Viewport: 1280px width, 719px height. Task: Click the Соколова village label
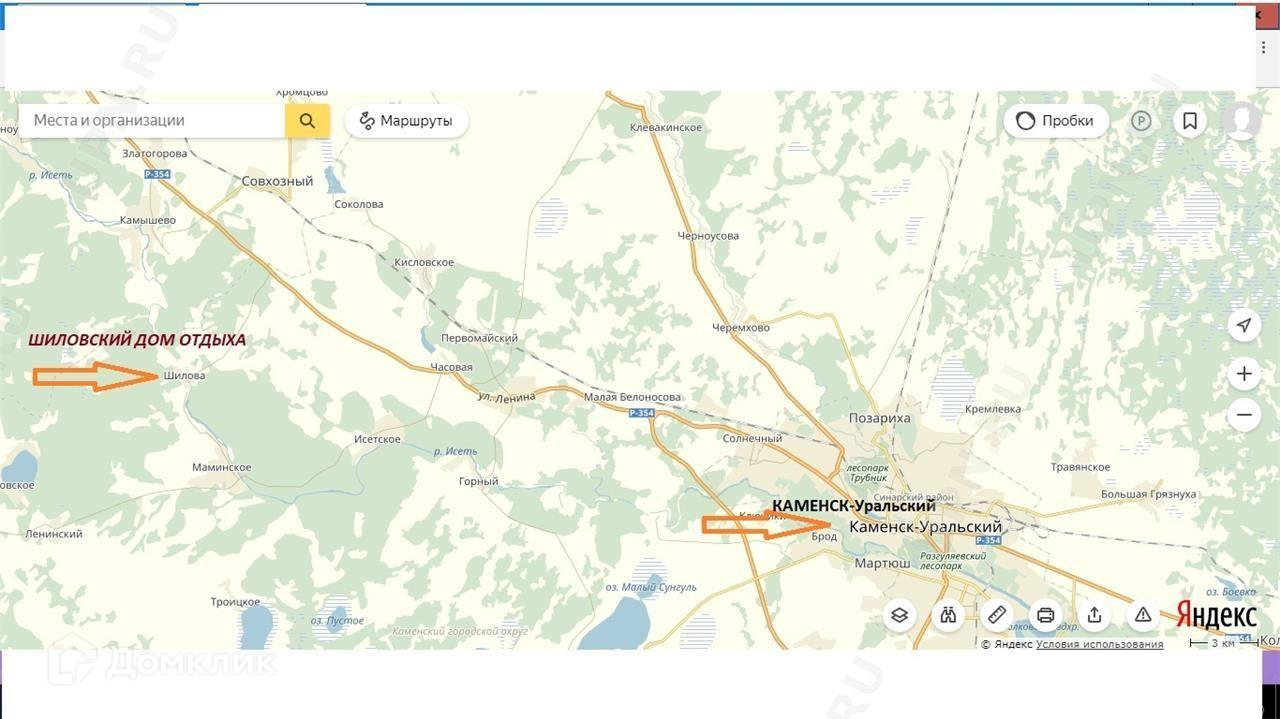pyautogui.click(x=358, y=204)
